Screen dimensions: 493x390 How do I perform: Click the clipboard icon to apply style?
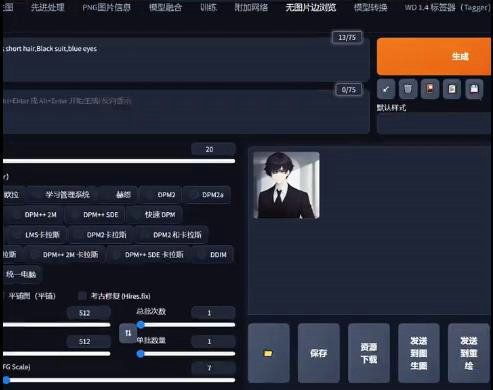coord(452,89)
